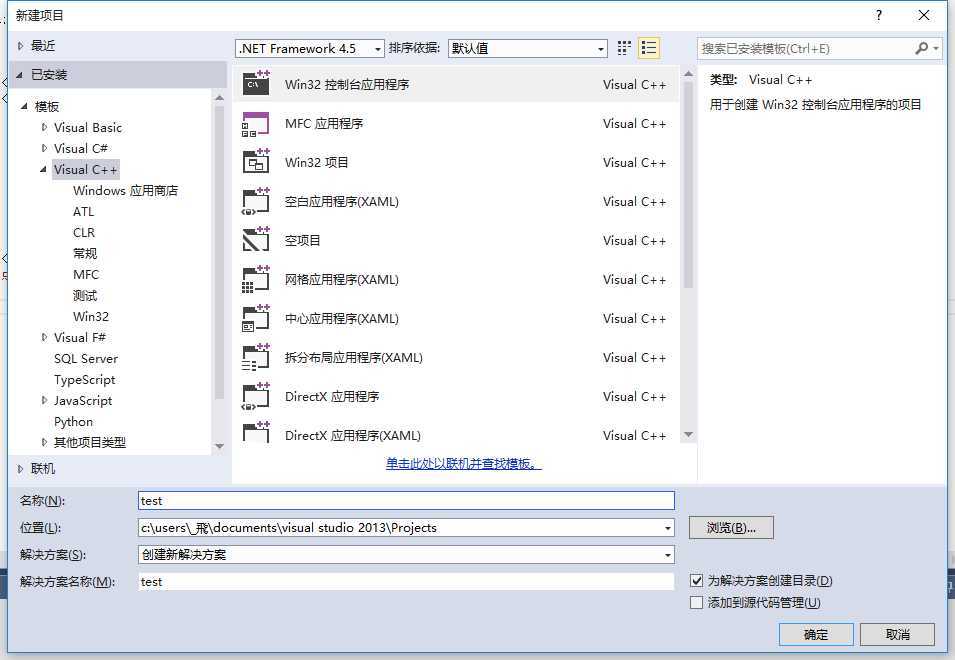Select the 空项目 template icon
This screenshot has height=660, width=955.
point(256,240)
